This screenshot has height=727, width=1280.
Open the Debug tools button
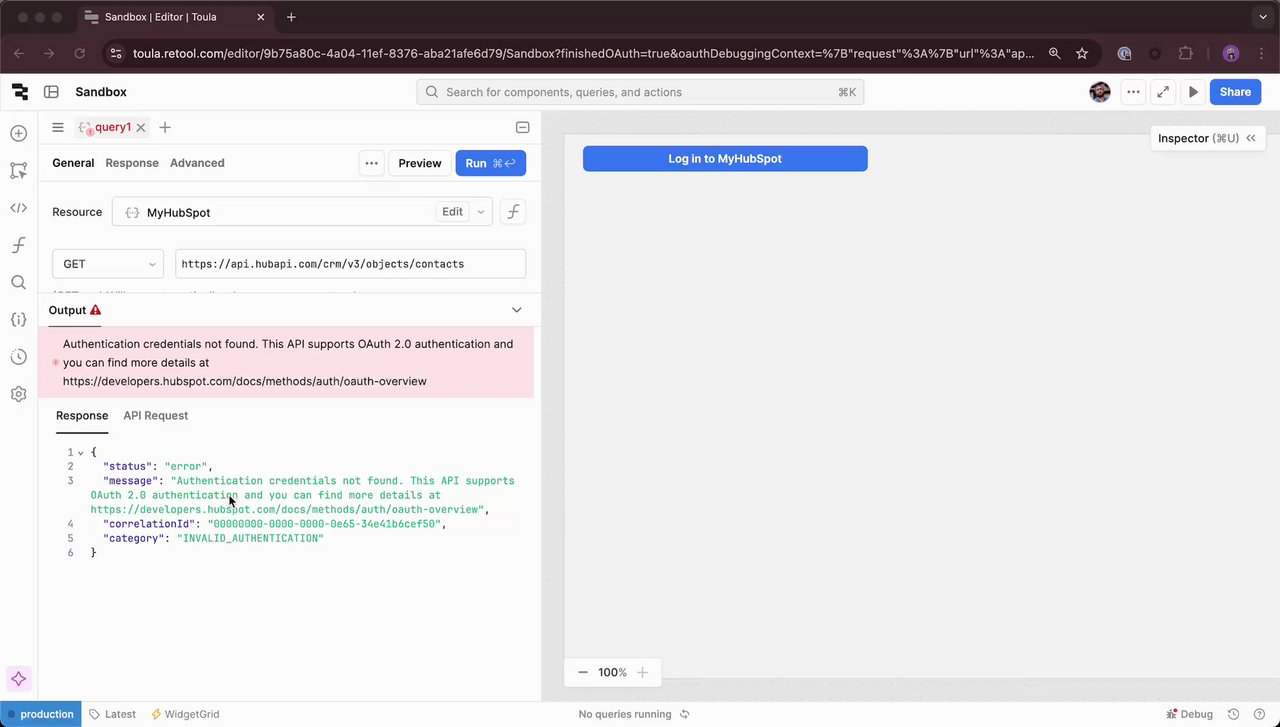(x=1190, y=714)
